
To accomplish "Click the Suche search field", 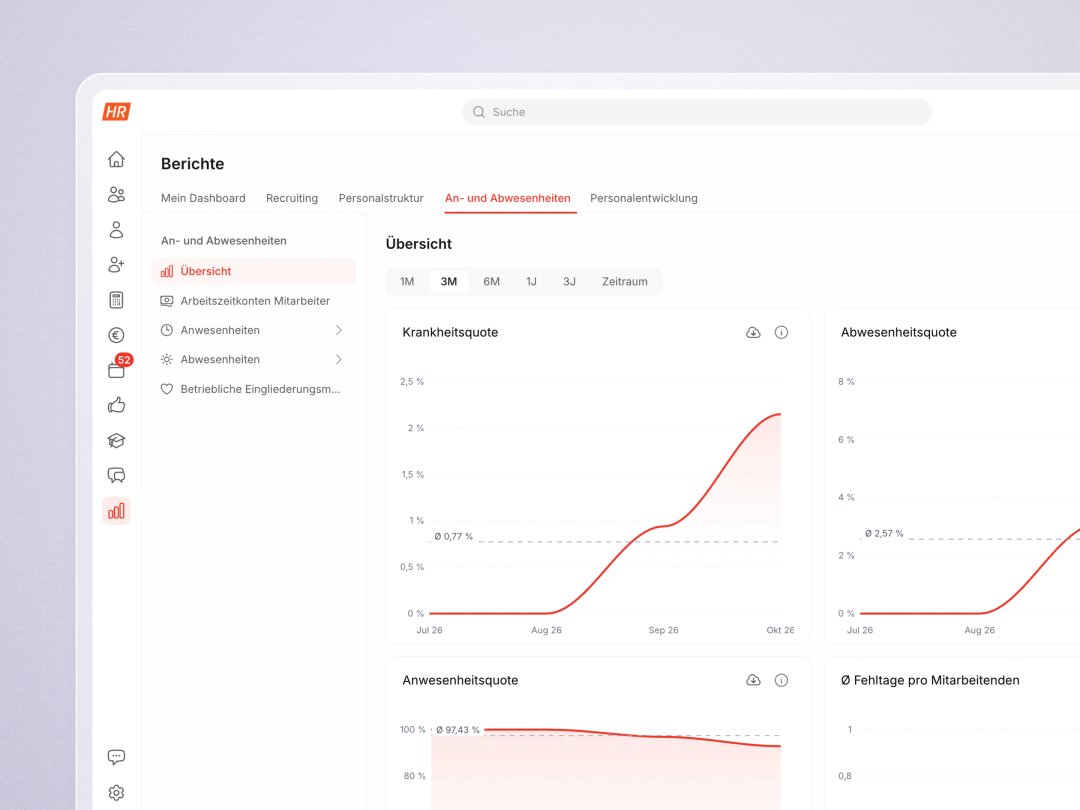I will pos(696,112).
